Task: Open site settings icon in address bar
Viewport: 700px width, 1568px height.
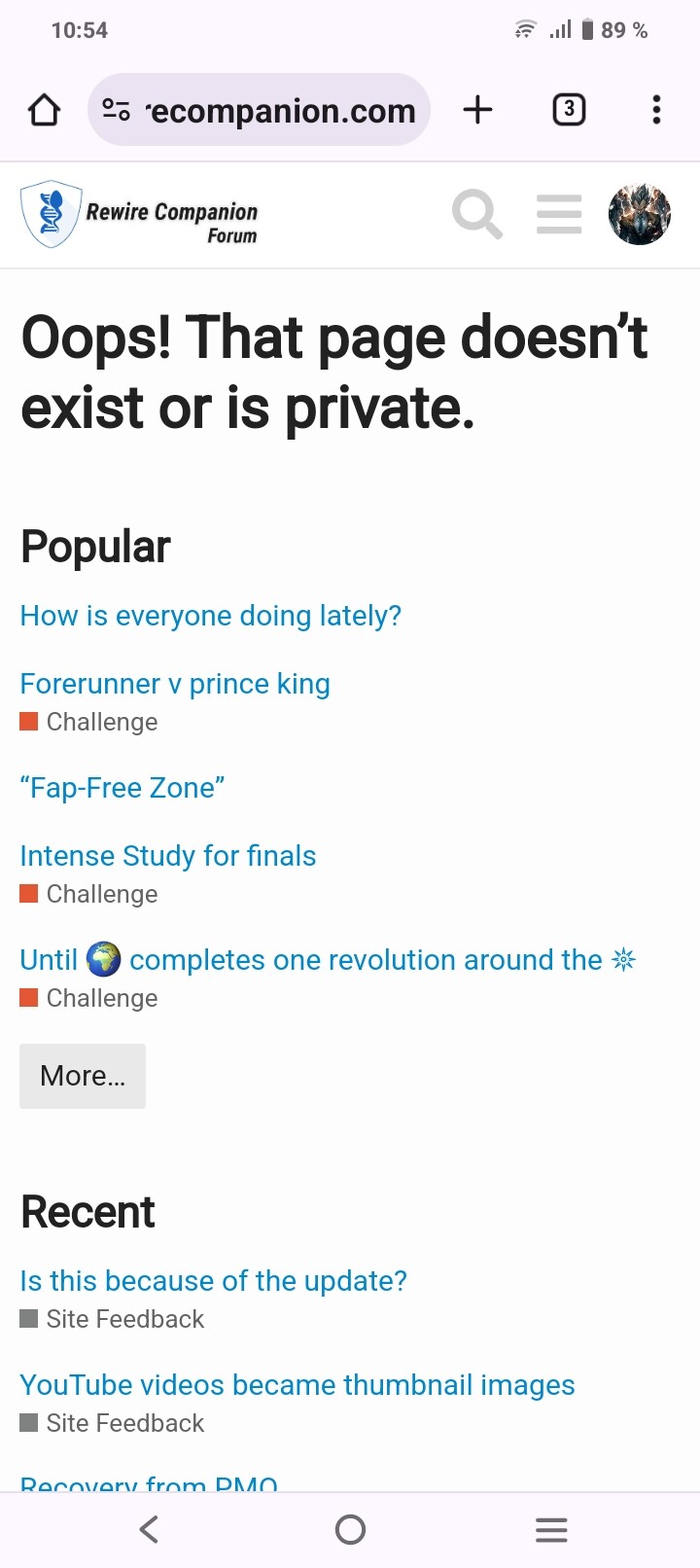Action: pyautogui.click(x=117, y=110)
